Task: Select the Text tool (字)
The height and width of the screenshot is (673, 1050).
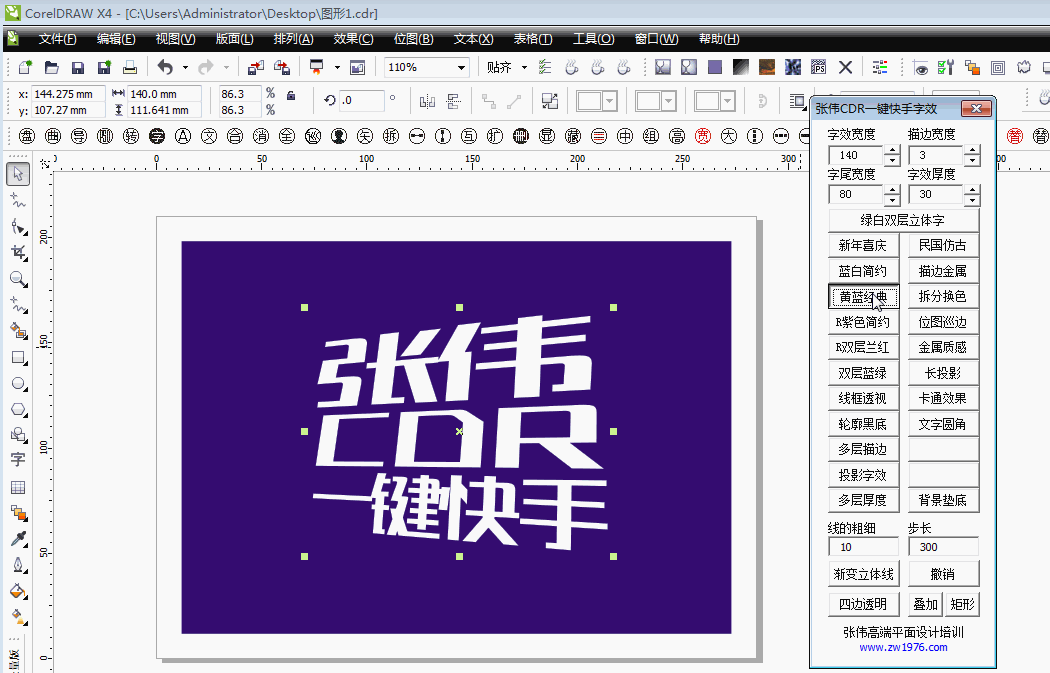Action: pos(18,459)
